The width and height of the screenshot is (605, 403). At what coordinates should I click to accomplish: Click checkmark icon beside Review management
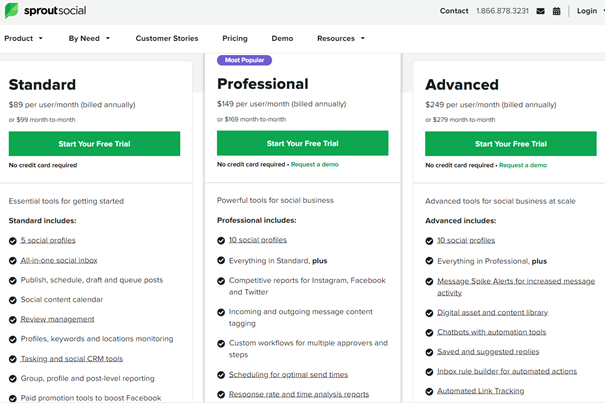[13, 320]
